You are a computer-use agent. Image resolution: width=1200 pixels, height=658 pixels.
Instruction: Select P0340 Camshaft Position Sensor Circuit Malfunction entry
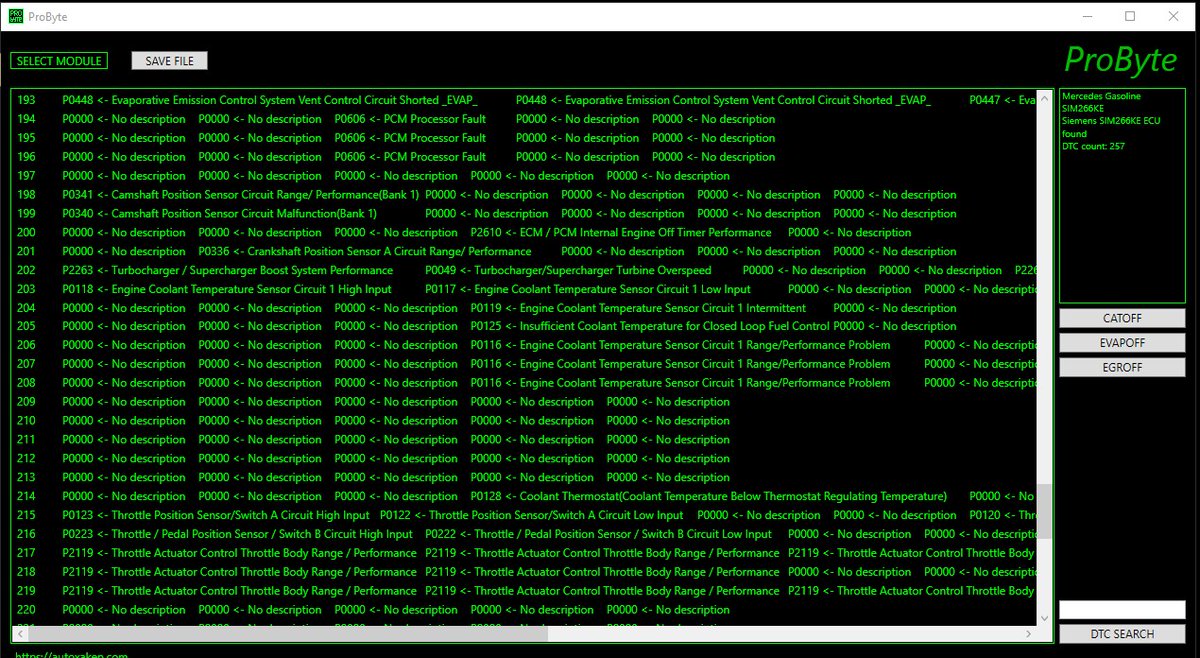220,214
